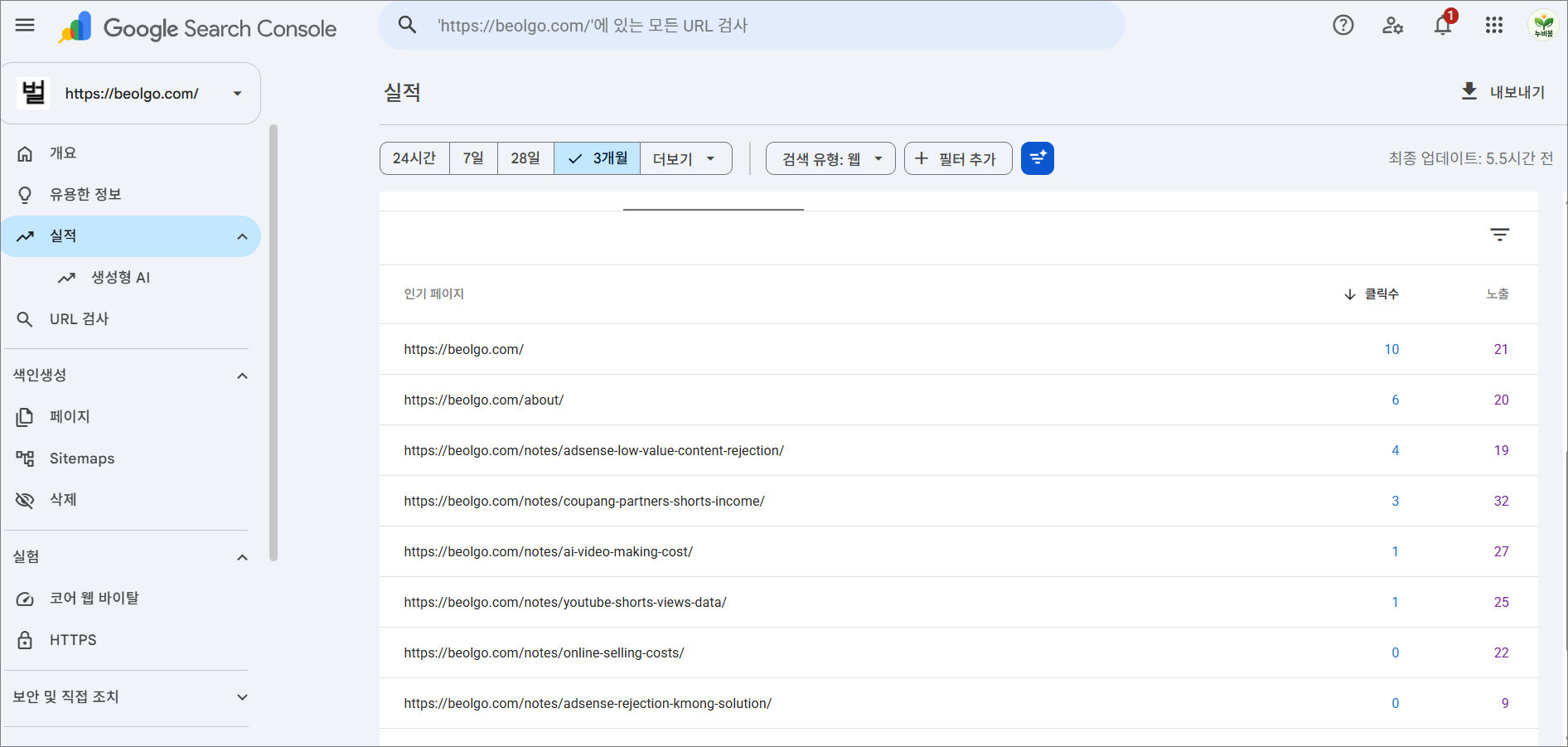
Task: Select the 3개월 date range
Action: point(597,158)
